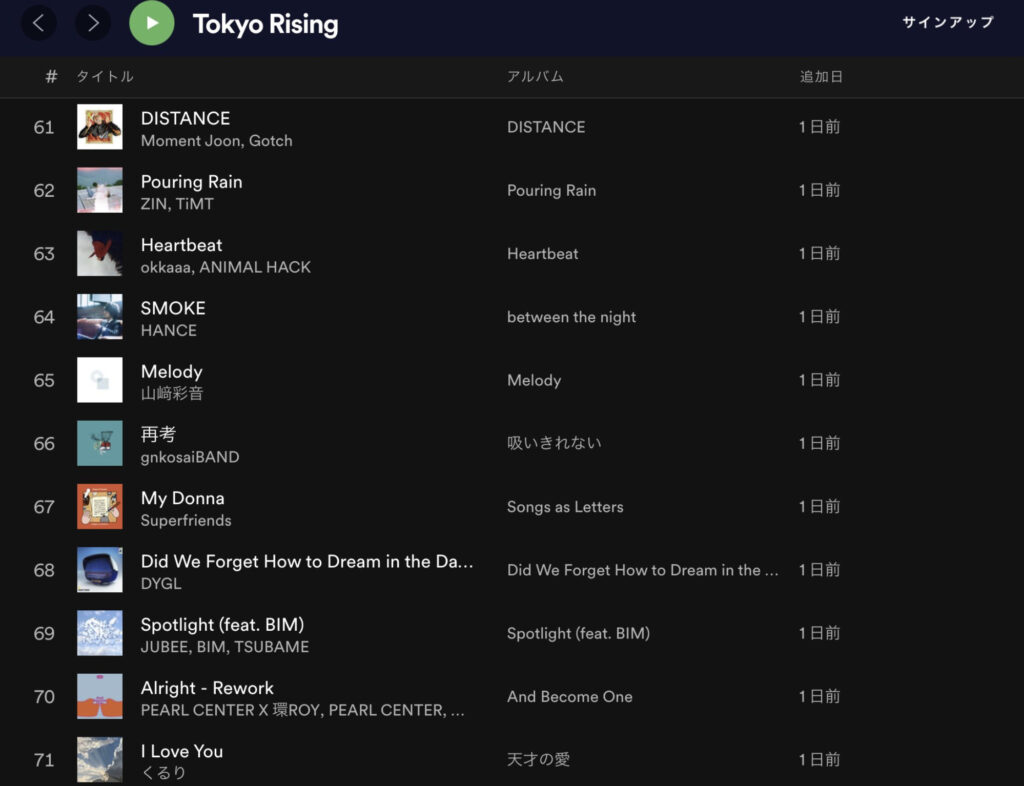Open artist 山﨑彩音
Screen dimensions: 1024x786
(172, 394)
